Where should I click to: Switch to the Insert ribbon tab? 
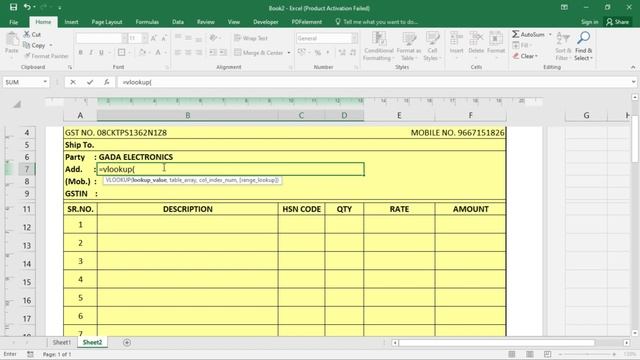[x=71, y=22]
